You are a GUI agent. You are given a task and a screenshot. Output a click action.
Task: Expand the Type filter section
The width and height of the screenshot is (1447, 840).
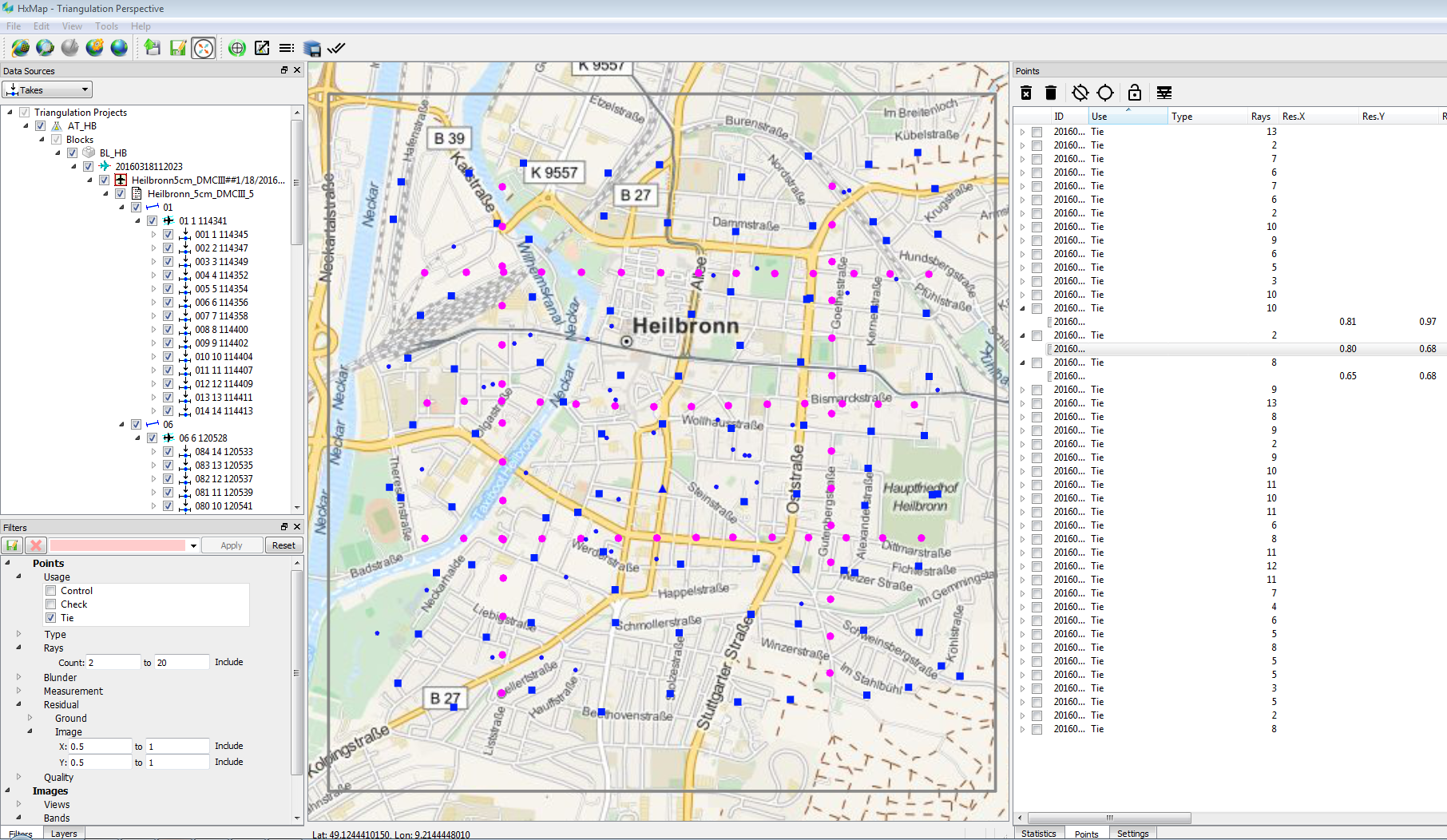tap(19, 634)
